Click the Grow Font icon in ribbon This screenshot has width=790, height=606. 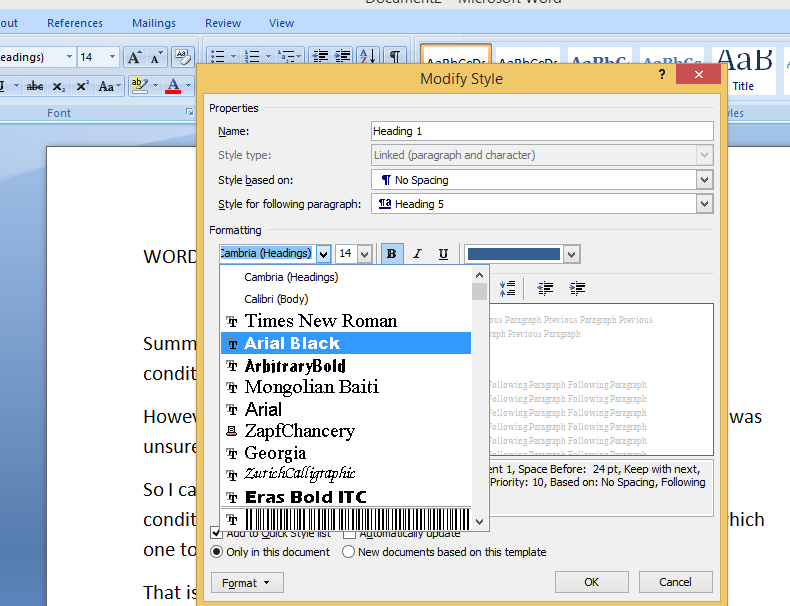(134, 57)
